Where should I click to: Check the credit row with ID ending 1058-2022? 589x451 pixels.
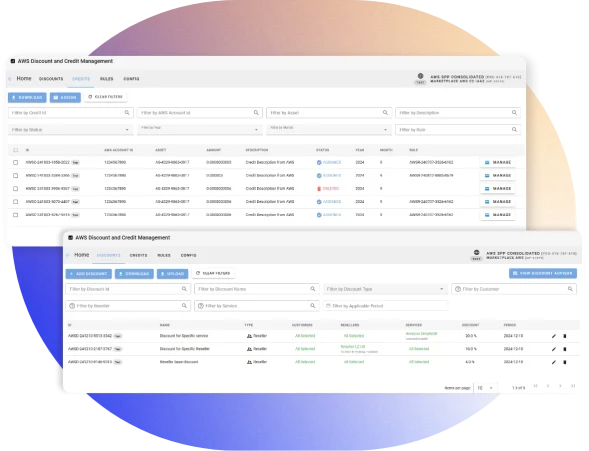(15, 162)
